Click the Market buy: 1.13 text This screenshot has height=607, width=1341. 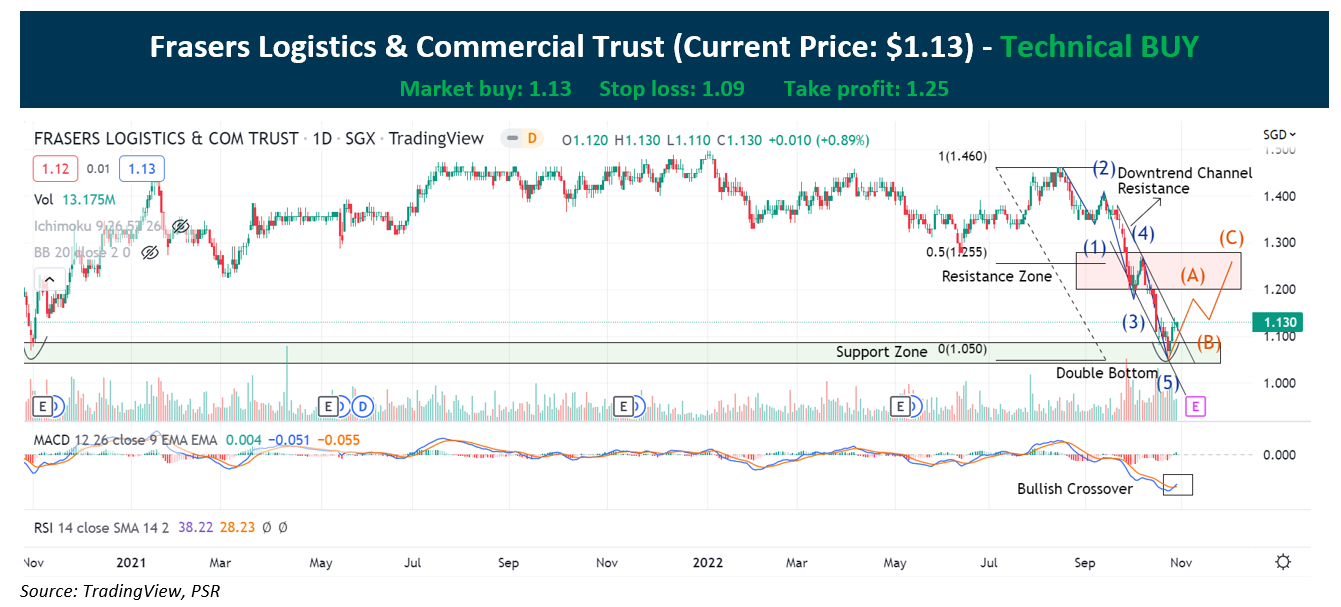(486, 89)
